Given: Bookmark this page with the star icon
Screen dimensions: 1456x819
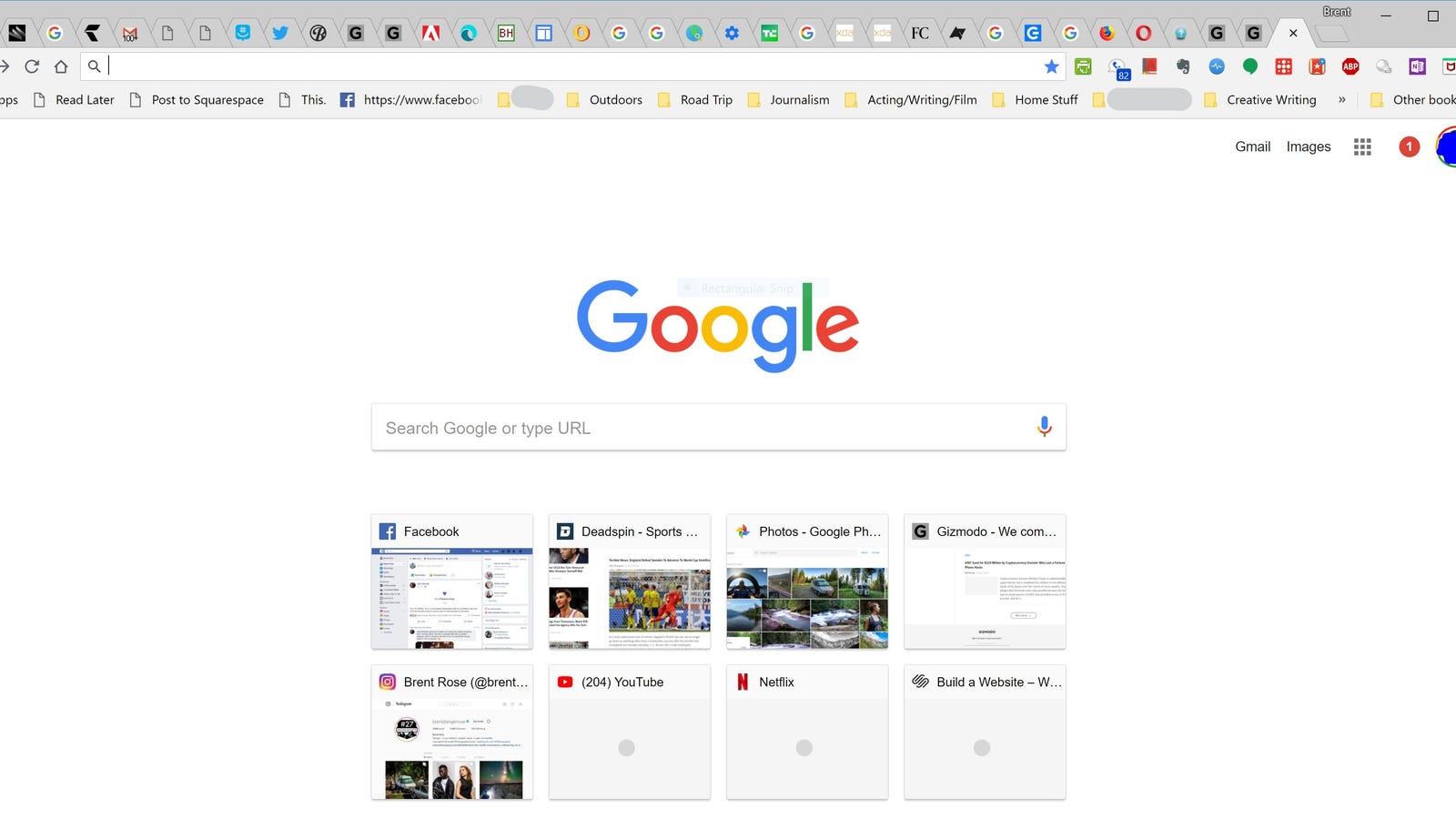Looking at the screenshot, I should pos(1052,66).
